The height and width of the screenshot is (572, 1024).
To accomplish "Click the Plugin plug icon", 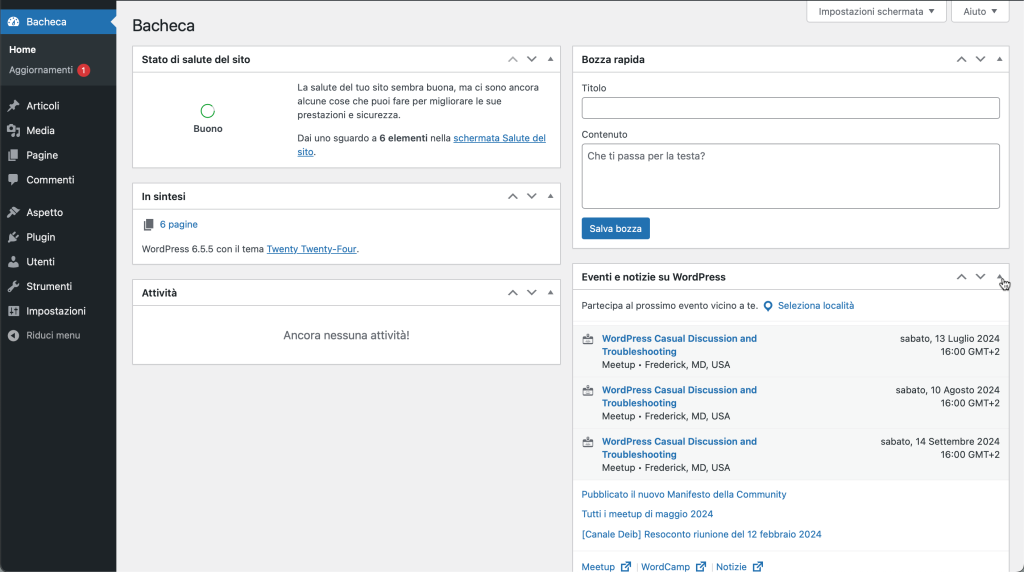I will tap(13, 237).
